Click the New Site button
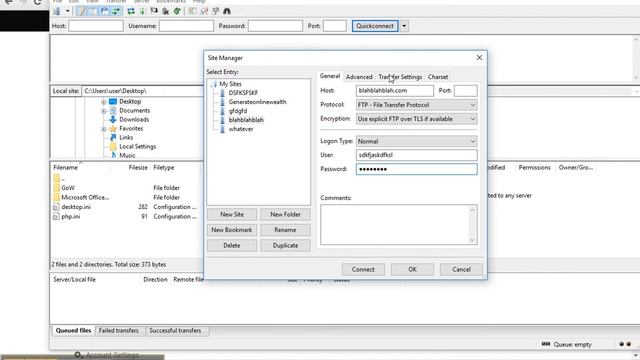The image size is (640, 360). [232, 214]
